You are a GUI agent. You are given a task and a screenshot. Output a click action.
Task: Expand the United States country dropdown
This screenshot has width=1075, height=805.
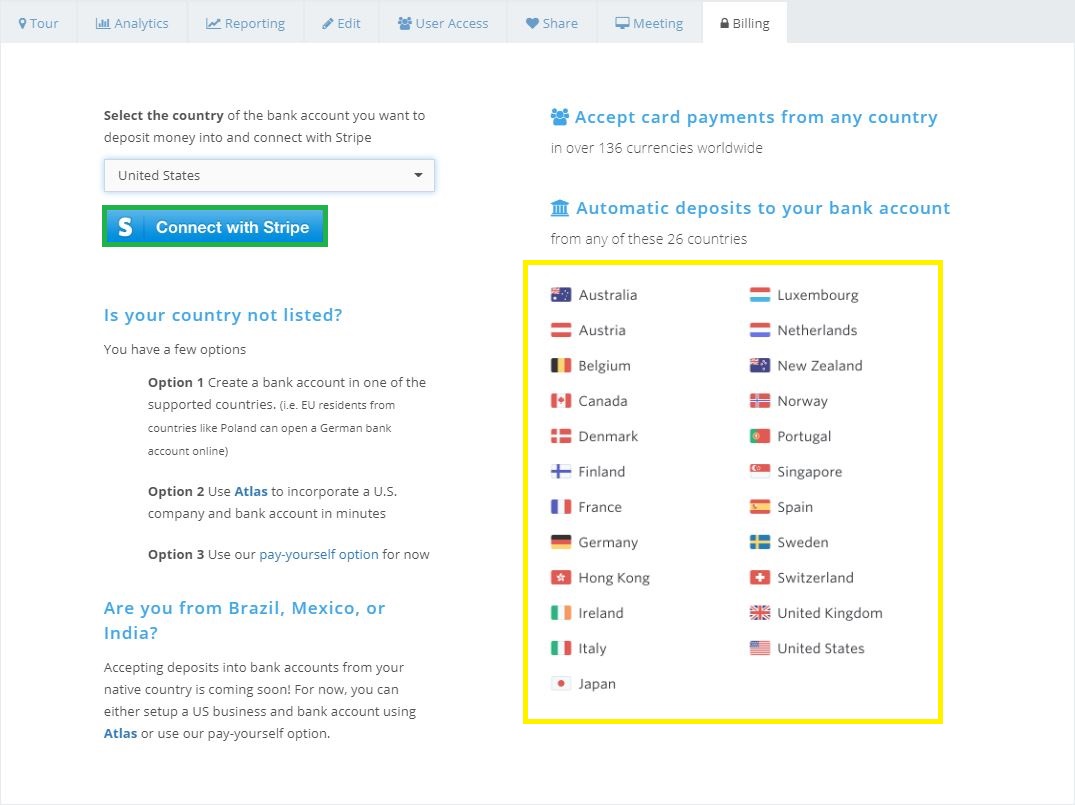(269, 176)
